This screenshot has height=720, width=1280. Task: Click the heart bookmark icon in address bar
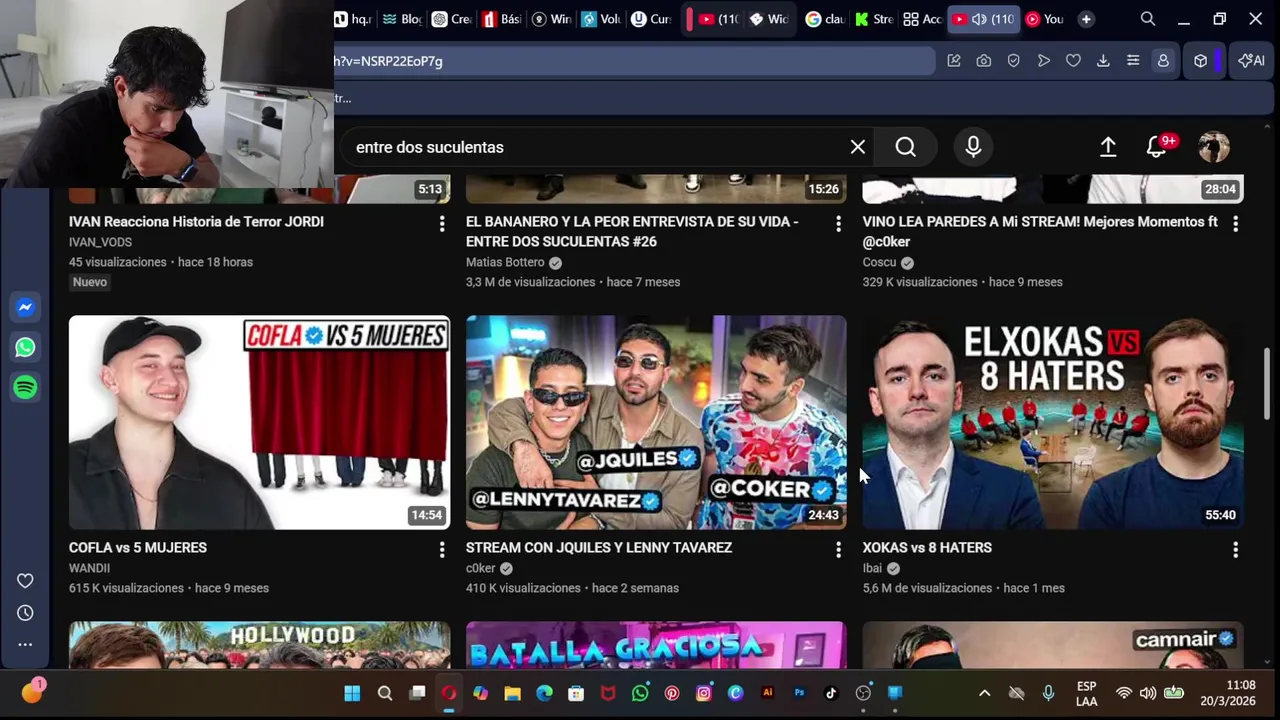[1073, 61]
